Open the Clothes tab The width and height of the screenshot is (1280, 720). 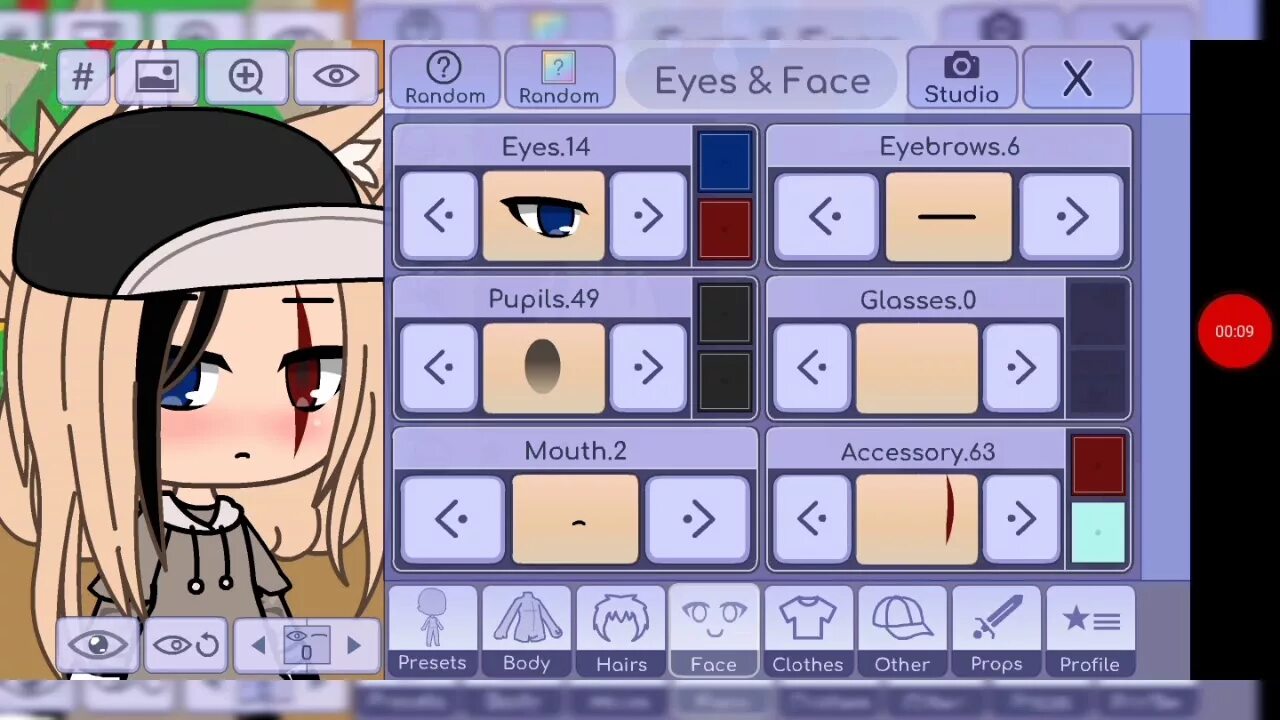coord(808,631)
